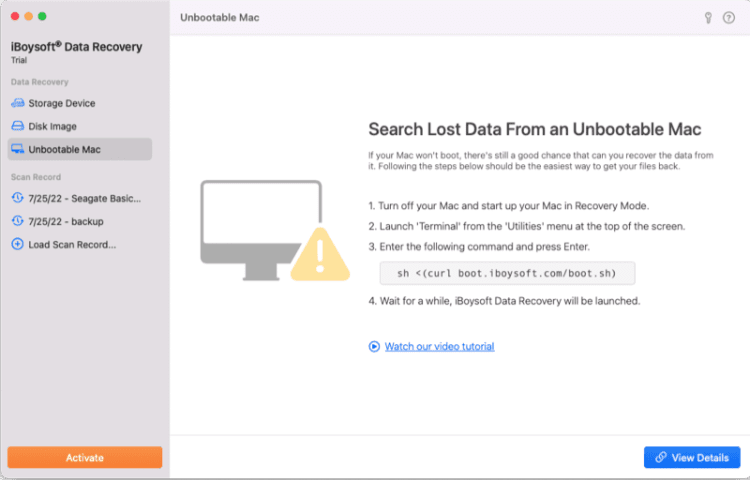Select the Unbootable Mac sidebar item
The image size is (750, 480).
pyautogui.click(x=64, y=150)
